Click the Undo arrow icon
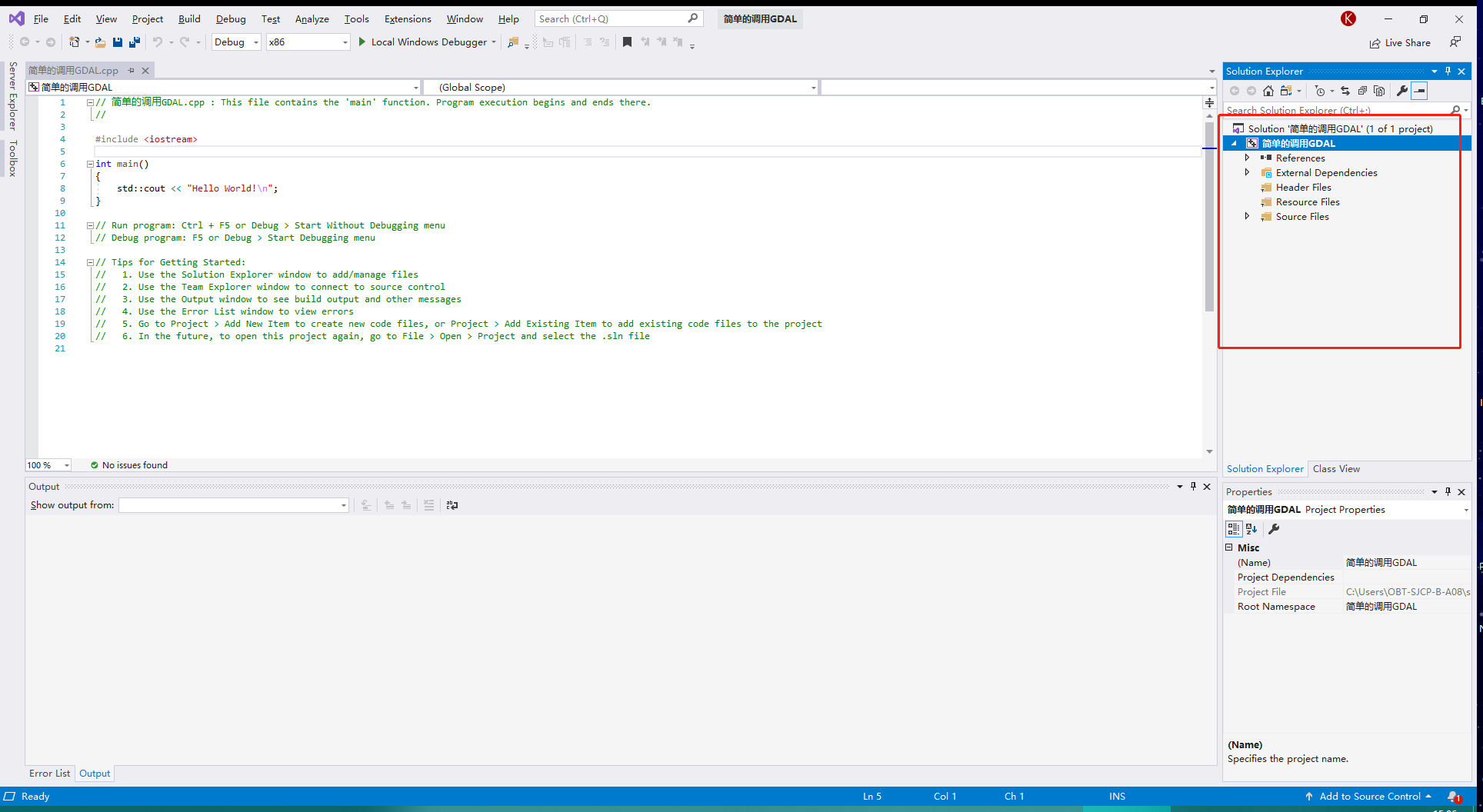The width and height of the screenshot is (1483, 812). (158, 42)
